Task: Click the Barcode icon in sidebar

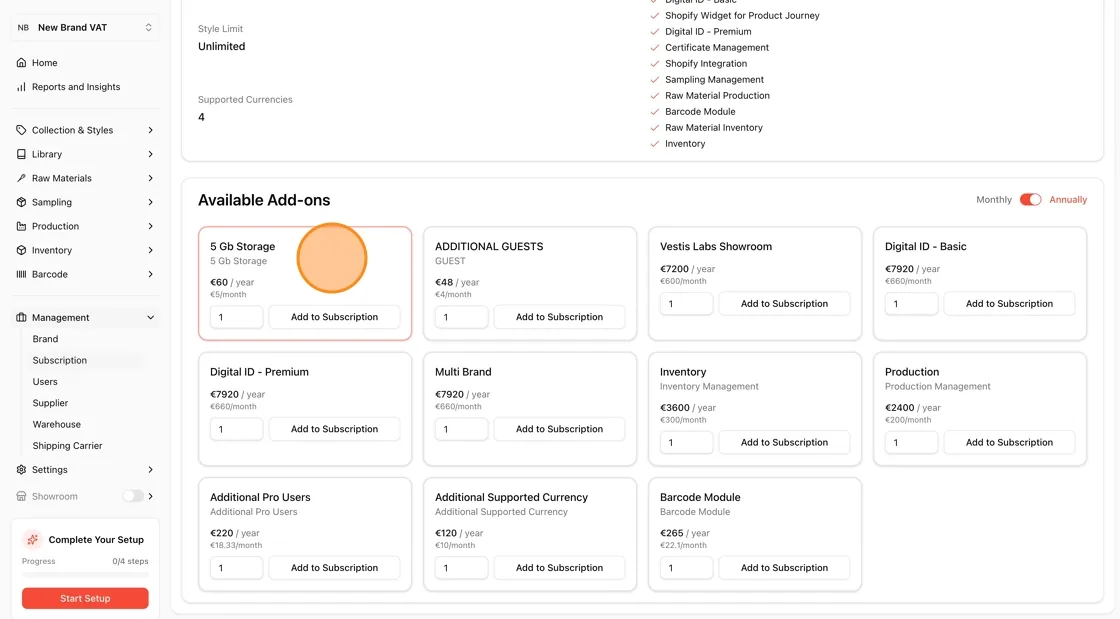Action: pos(21,274)
